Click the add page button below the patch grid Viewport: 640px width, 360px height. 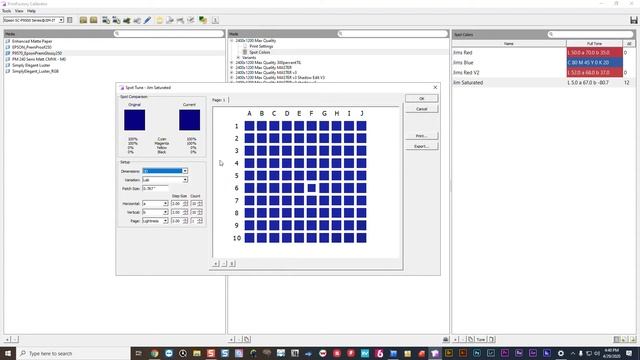216,264
